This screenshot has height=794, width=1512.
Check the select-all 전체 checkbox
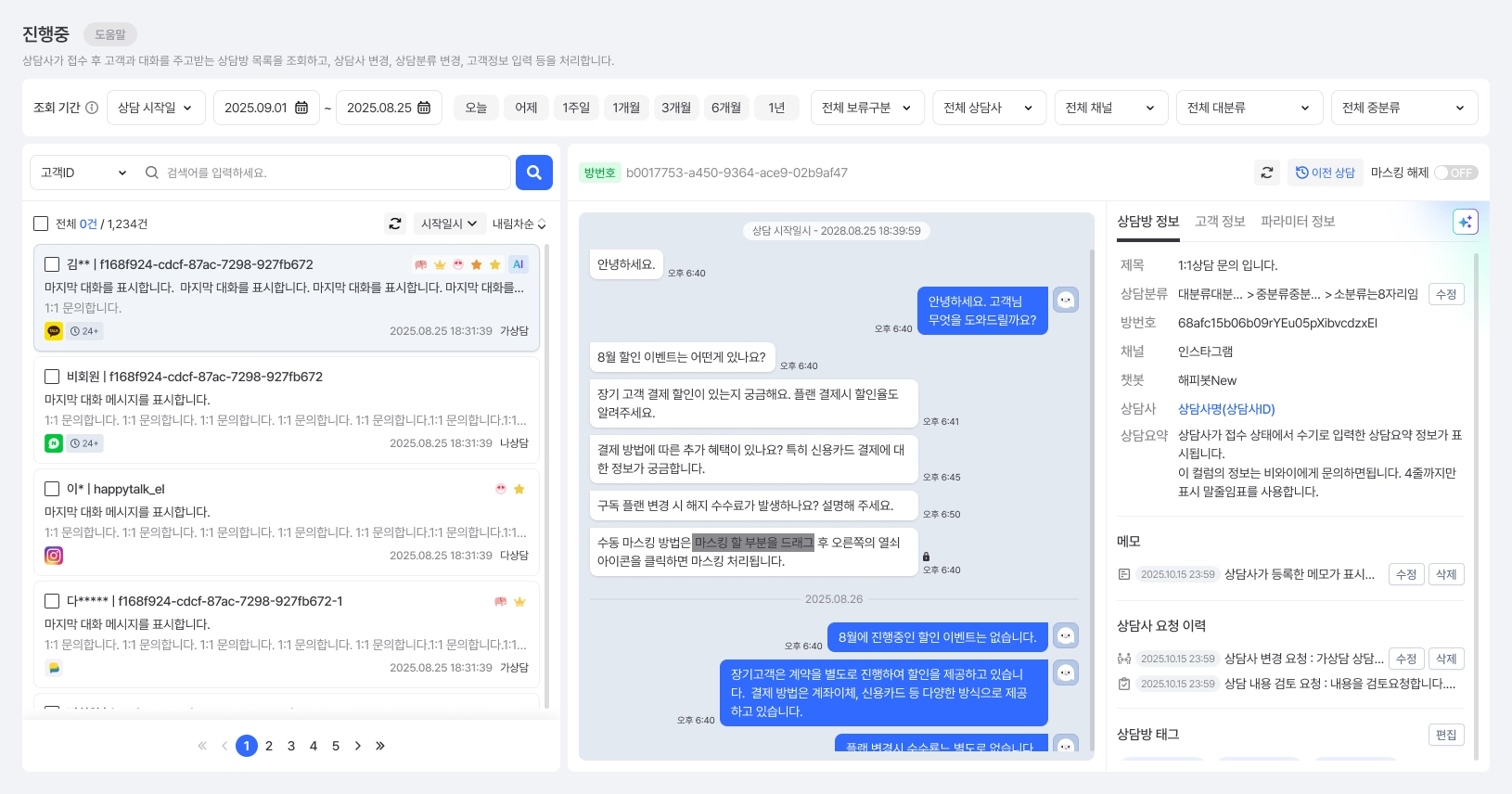41,224
